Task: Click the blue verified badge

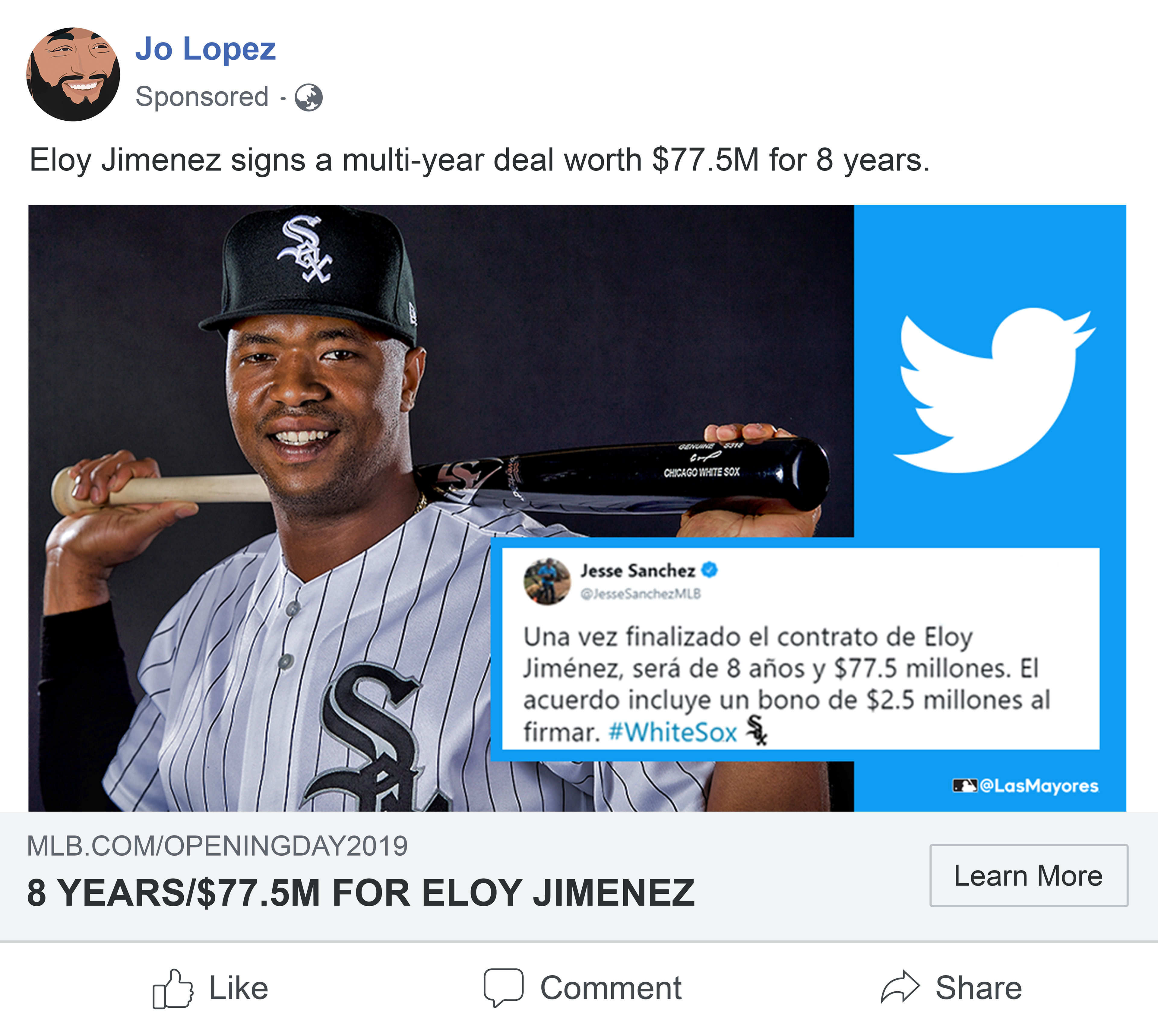Action: [x=710, y=569]
